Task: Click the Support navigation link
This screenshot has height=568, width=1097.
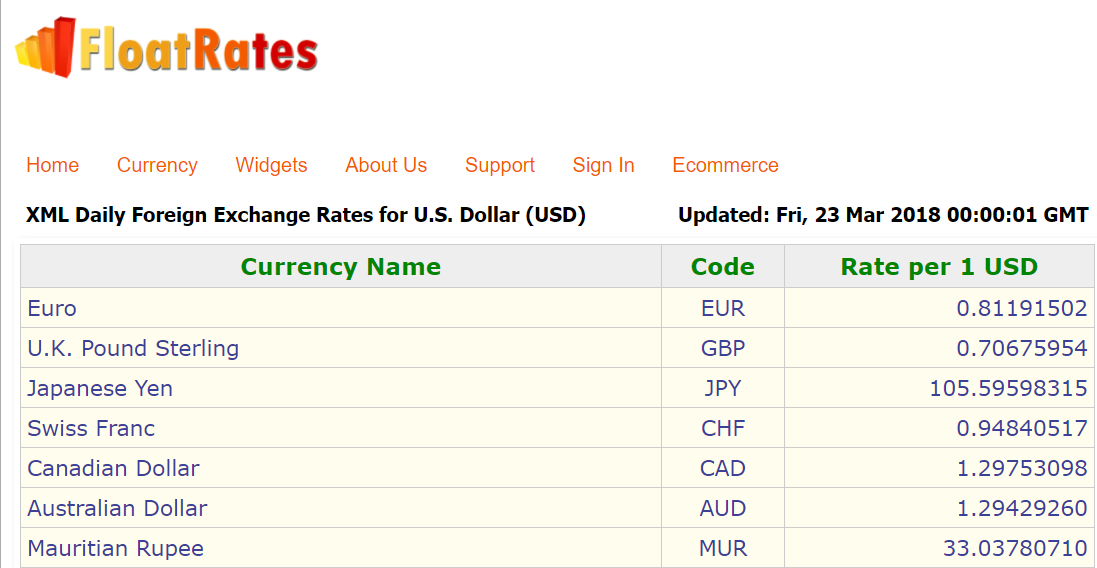Action: click(x=499, y=165)
